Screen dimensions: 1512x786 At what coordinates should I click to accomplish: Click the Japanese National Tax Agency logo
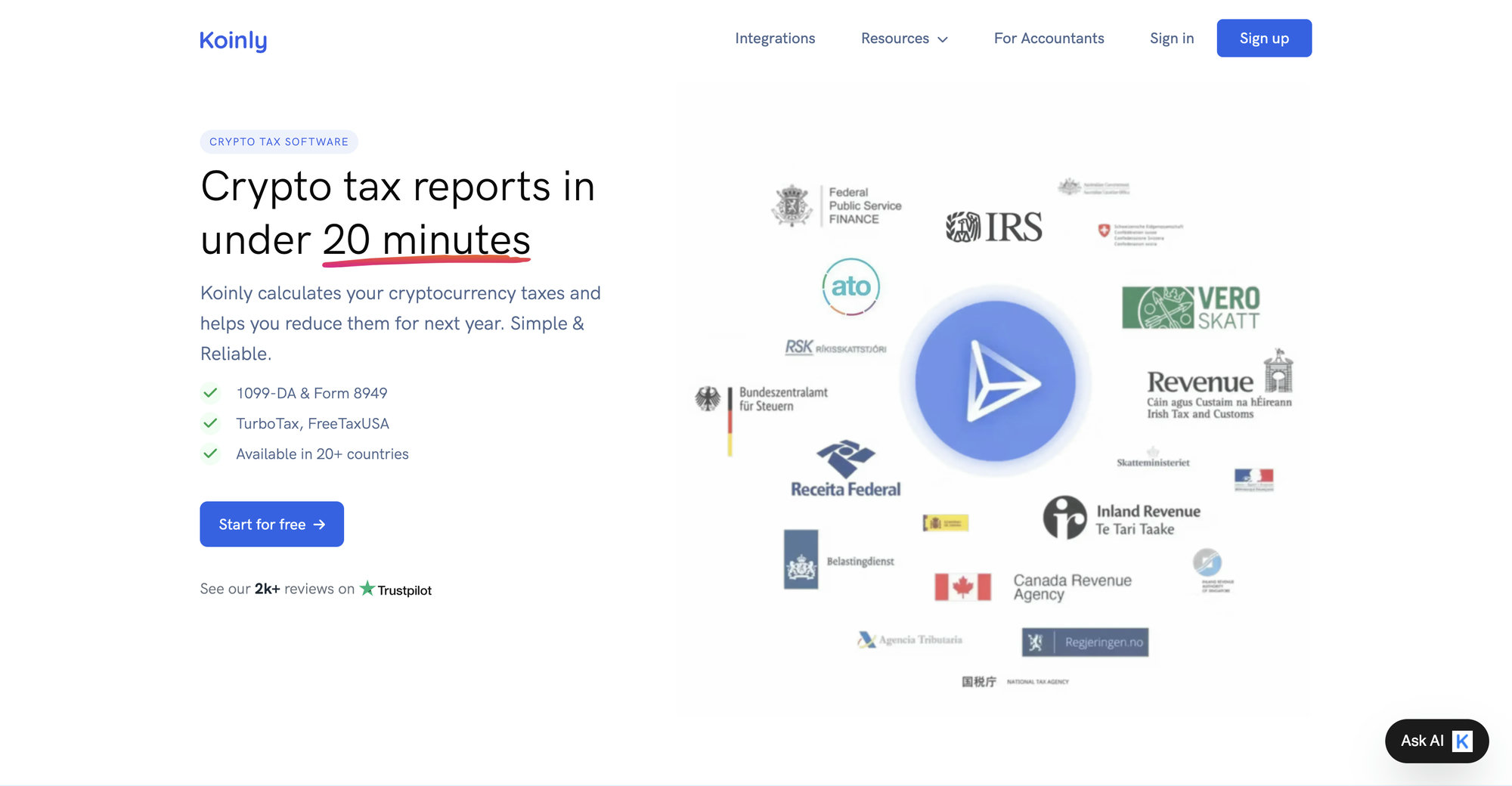pos(1015,682)
